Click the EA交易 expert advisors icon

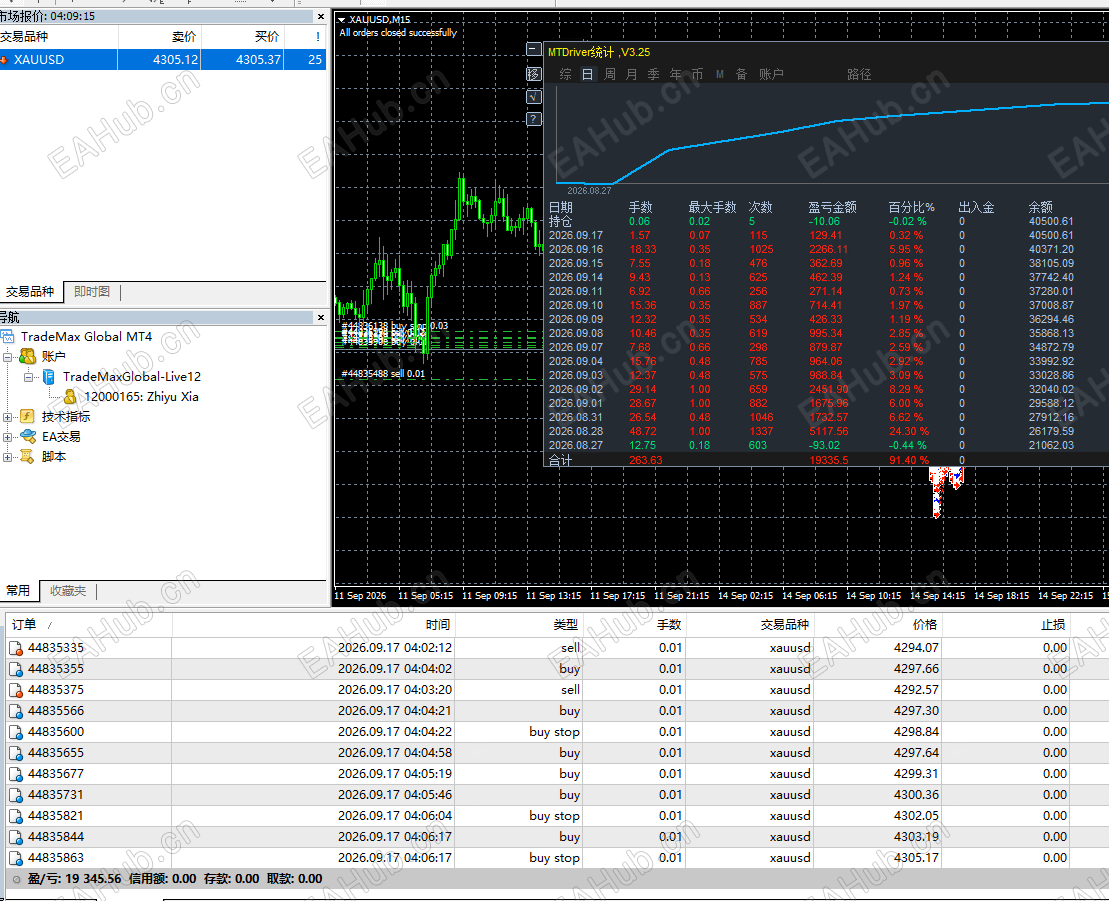click(28, 436)
